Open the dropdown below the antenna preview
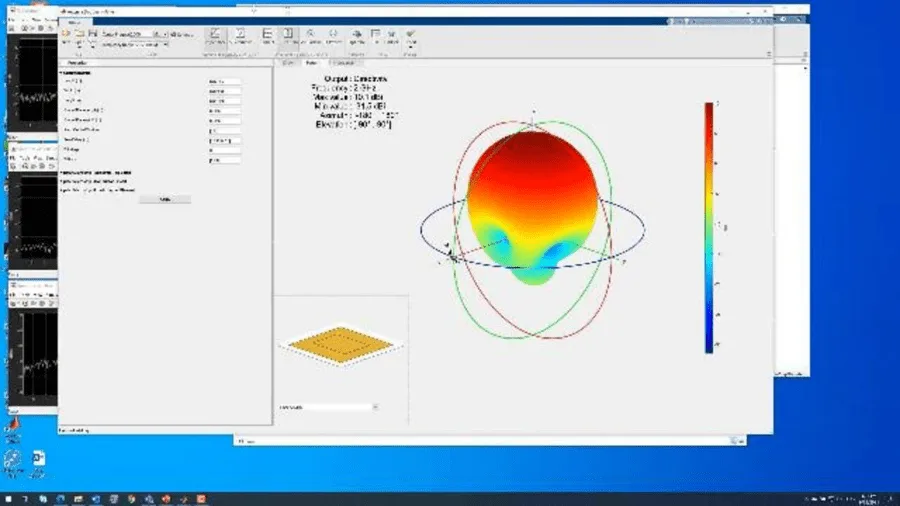Screen dimensions: 900x506 pyautogui.click(x=329, y=407)
